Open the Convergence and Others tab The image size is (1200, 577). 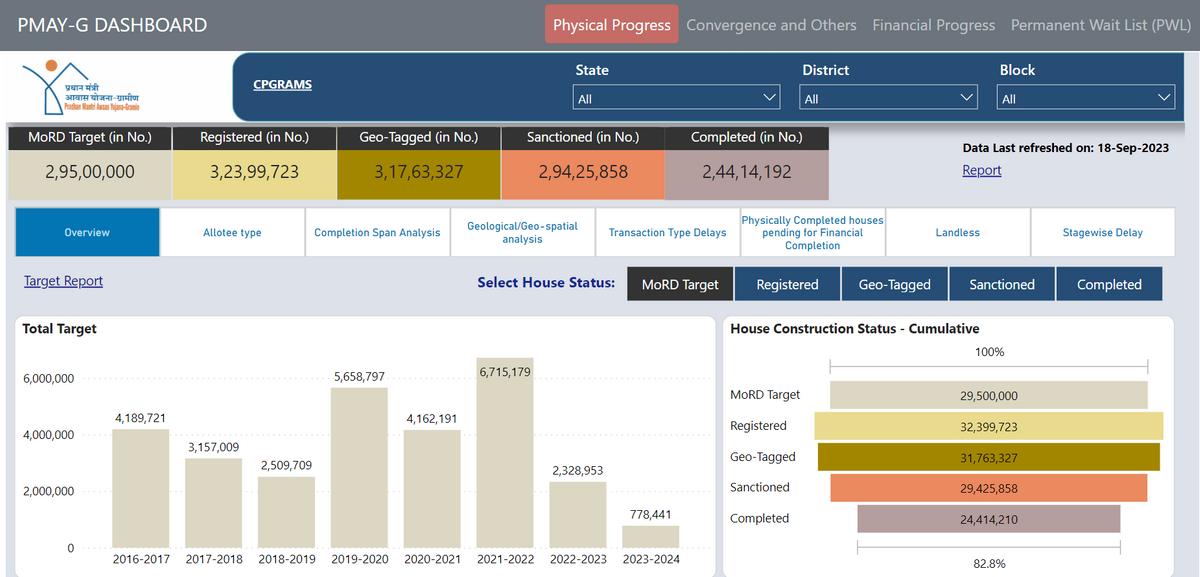[x=771, y=25]
